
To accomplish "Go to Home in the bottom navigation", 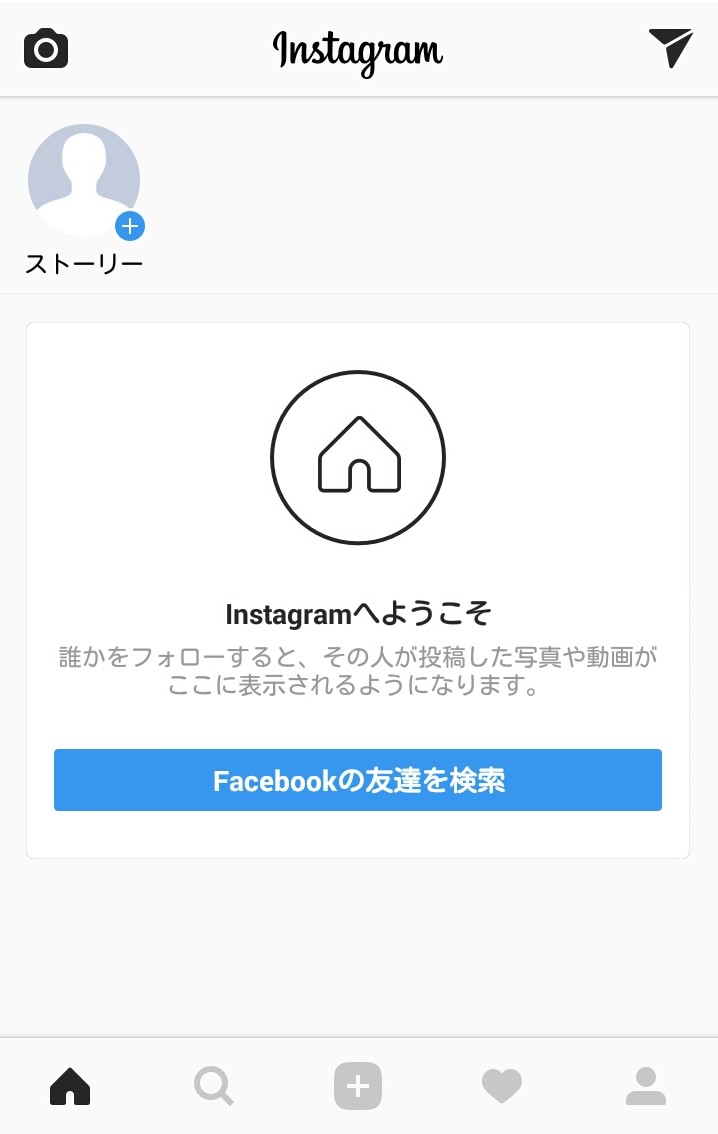I will click(70, 1086).
